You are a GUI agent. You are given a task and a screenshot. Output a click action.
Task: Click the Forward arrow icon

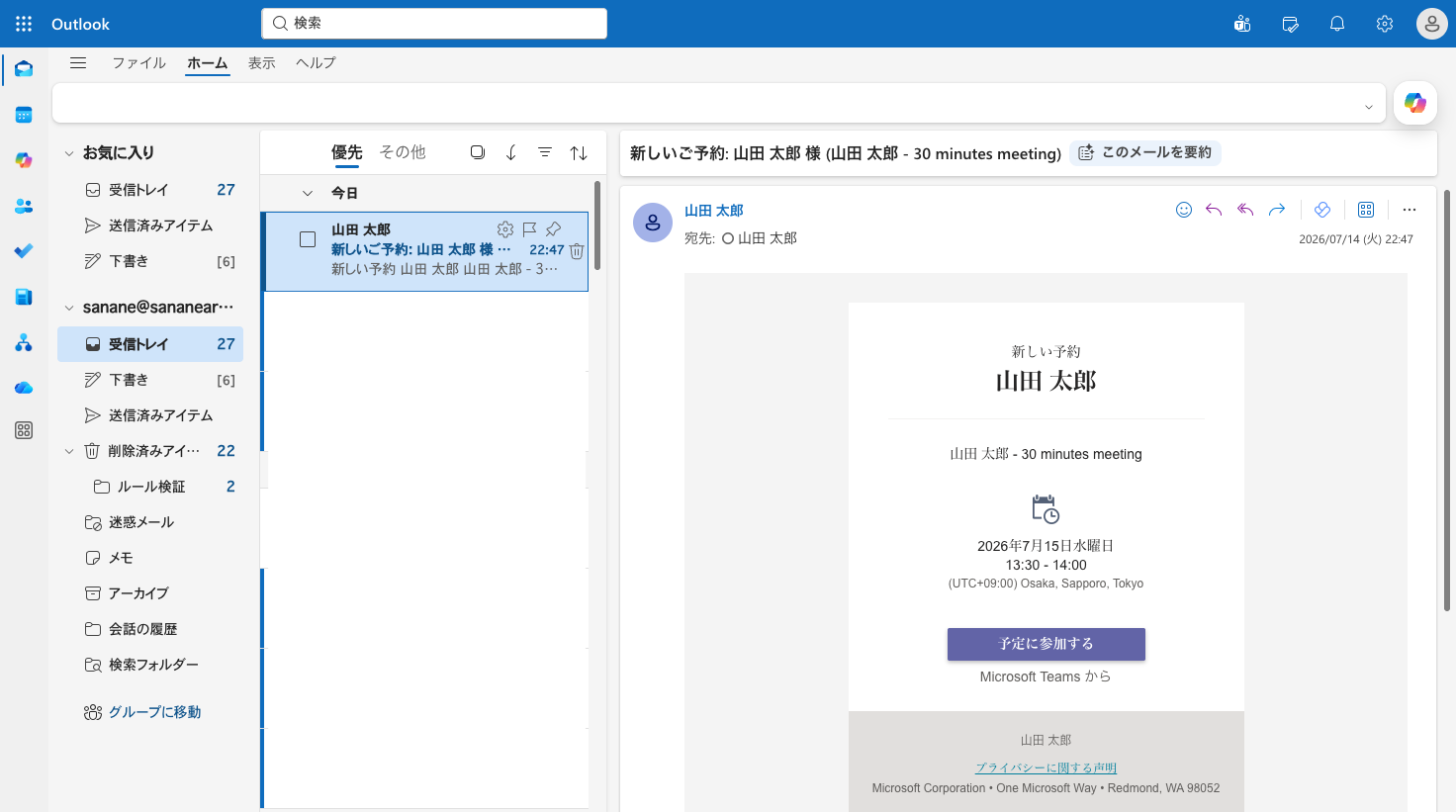tap(1277, 210)
